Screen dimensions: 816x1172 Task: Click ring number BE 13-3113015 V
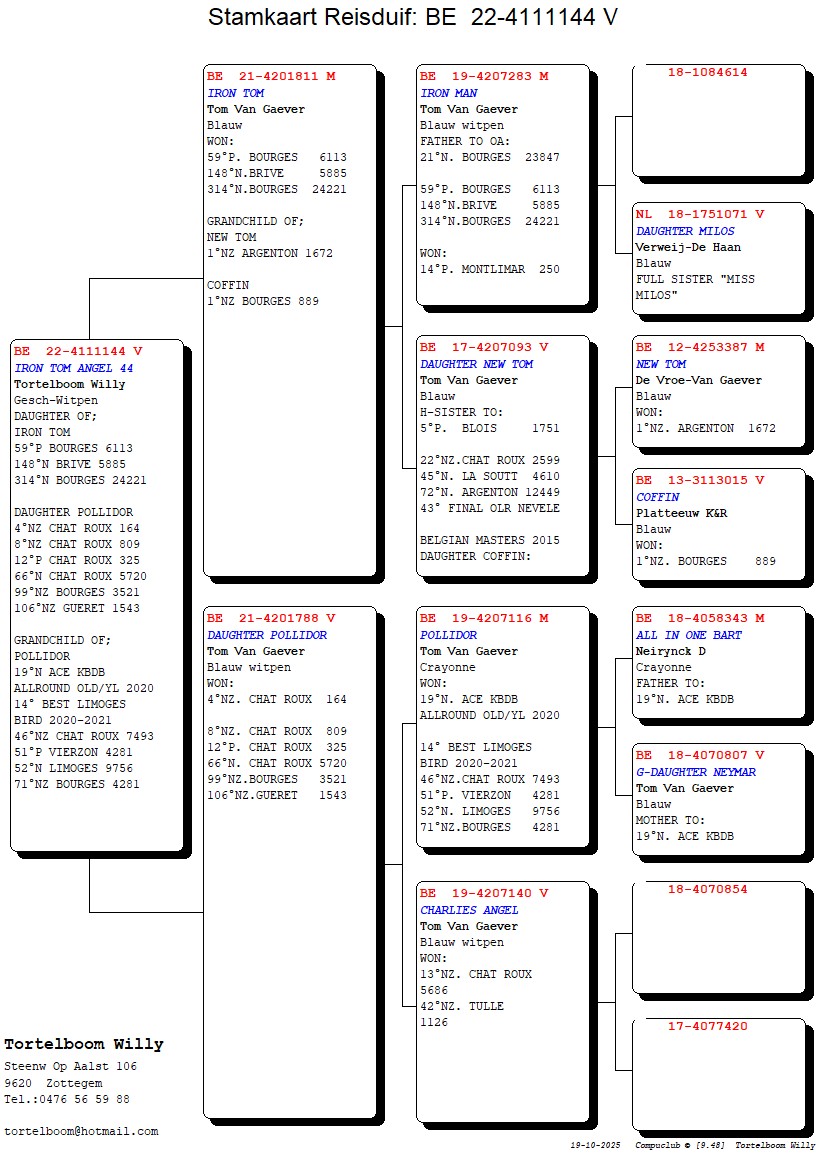point(700,480)
